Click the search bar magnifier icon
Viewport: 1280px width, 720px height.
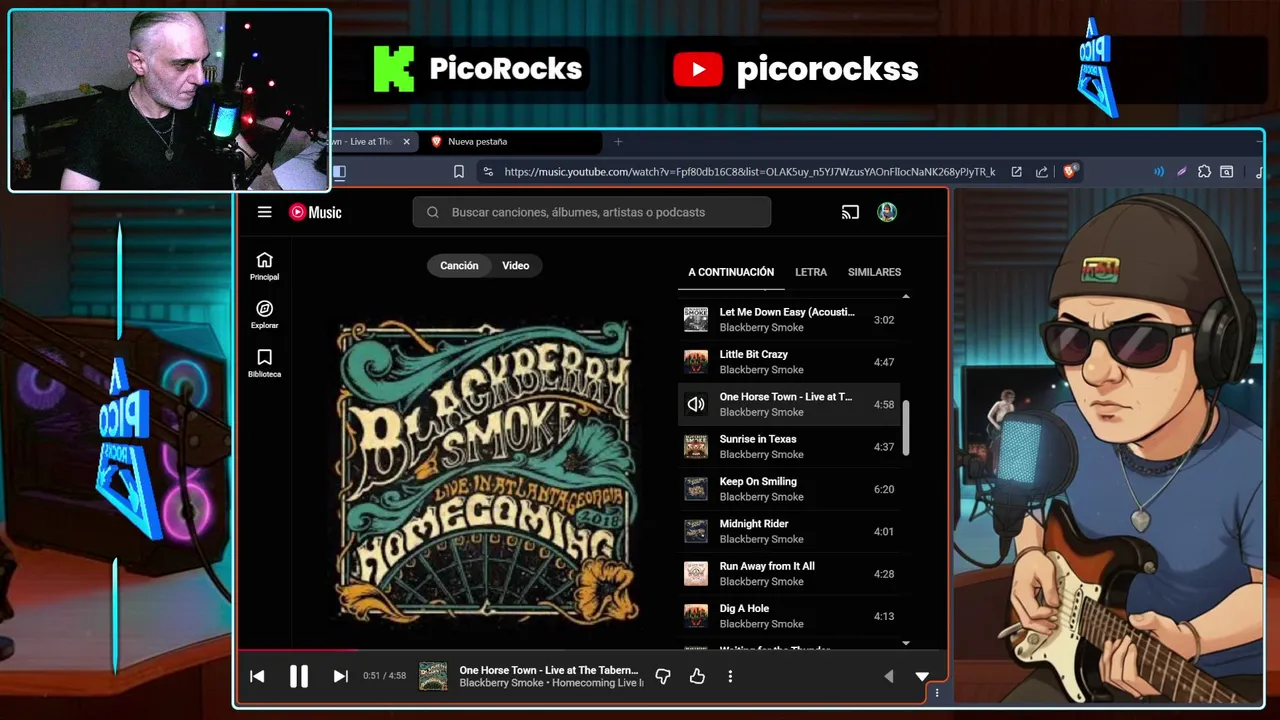pyautogui.click(x=433, y=212)
